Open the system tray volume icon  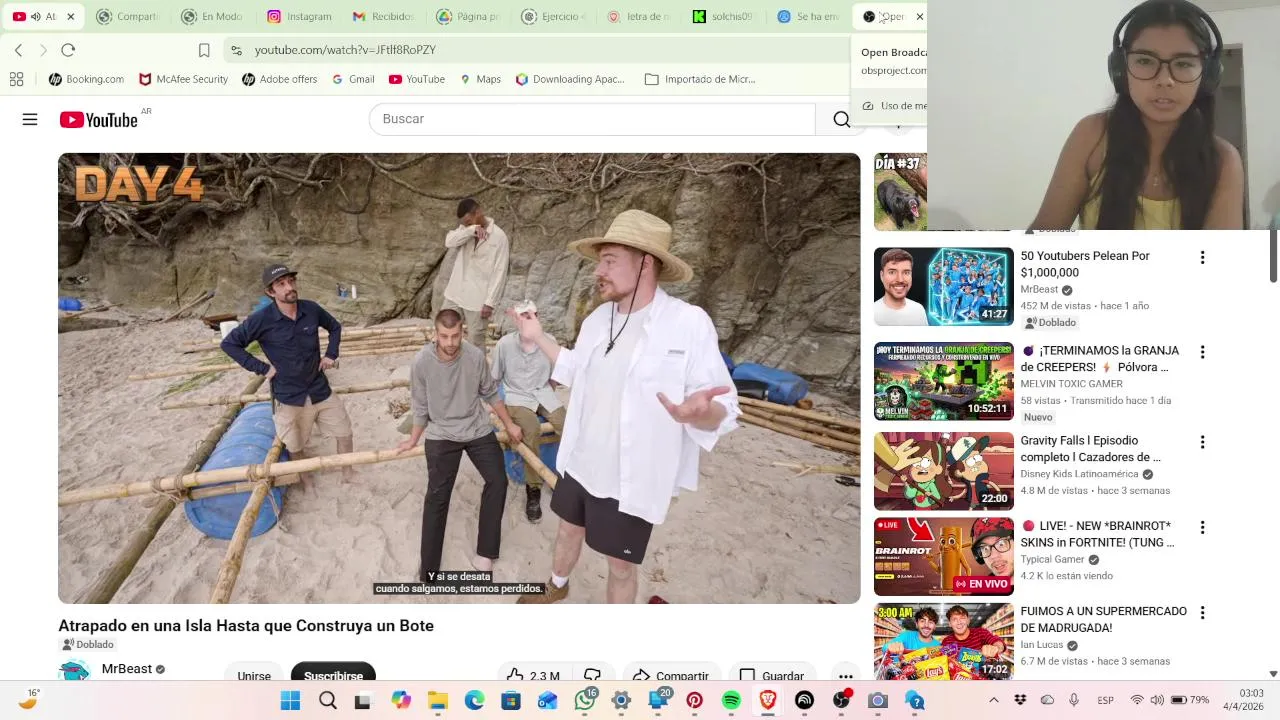coord(1157,700)
